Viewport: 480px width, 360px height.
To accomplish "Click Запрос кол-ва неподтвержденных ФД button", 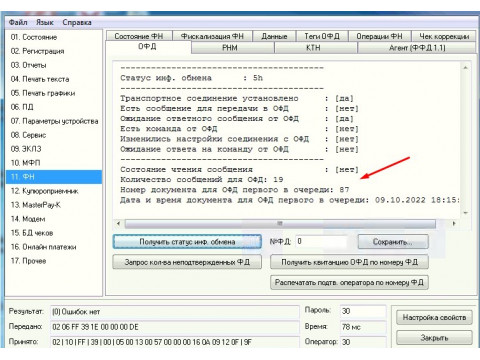I will 187,262.
